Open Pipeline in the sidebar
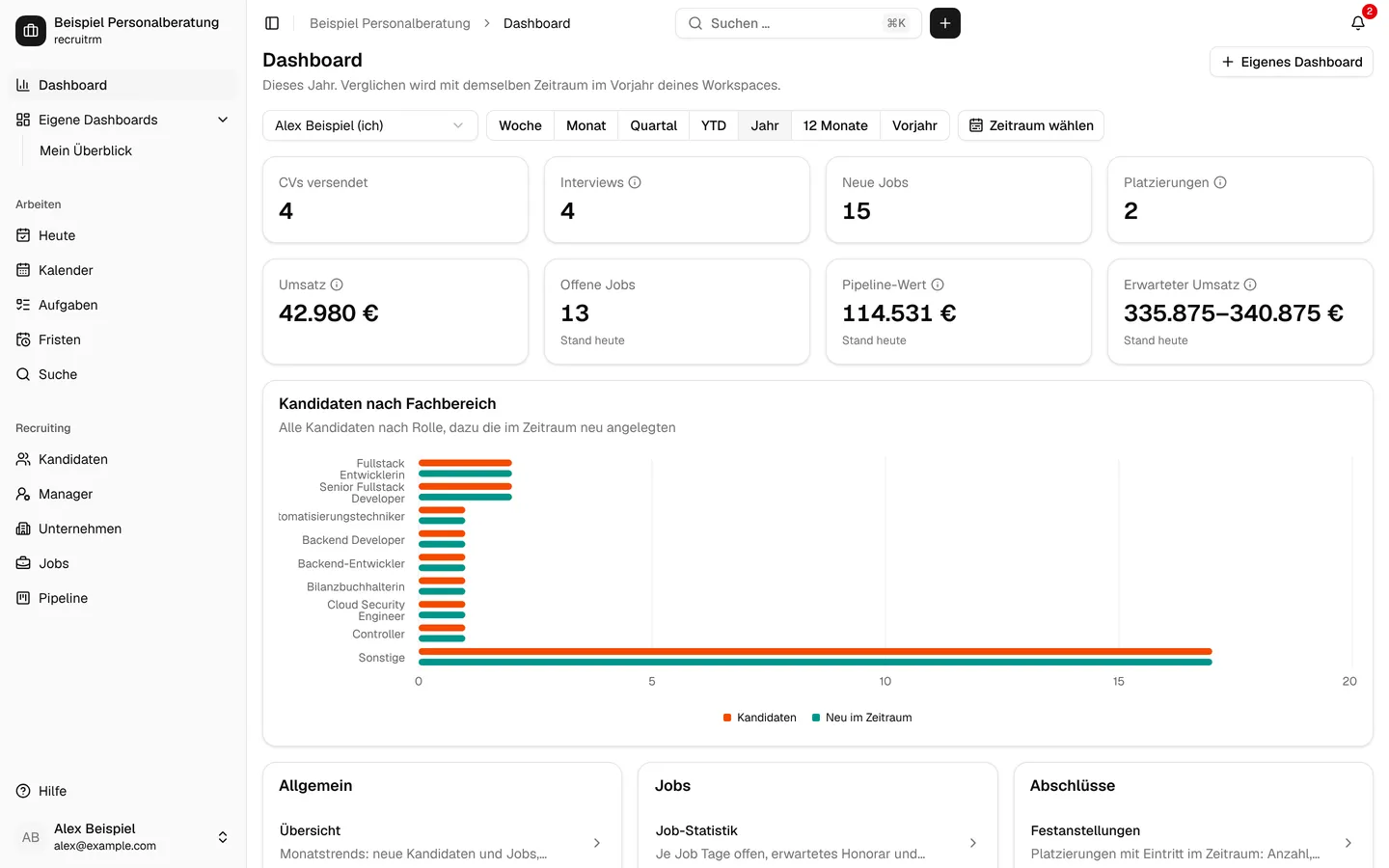Screen dimensions: 1389x868 pos(122,598)
